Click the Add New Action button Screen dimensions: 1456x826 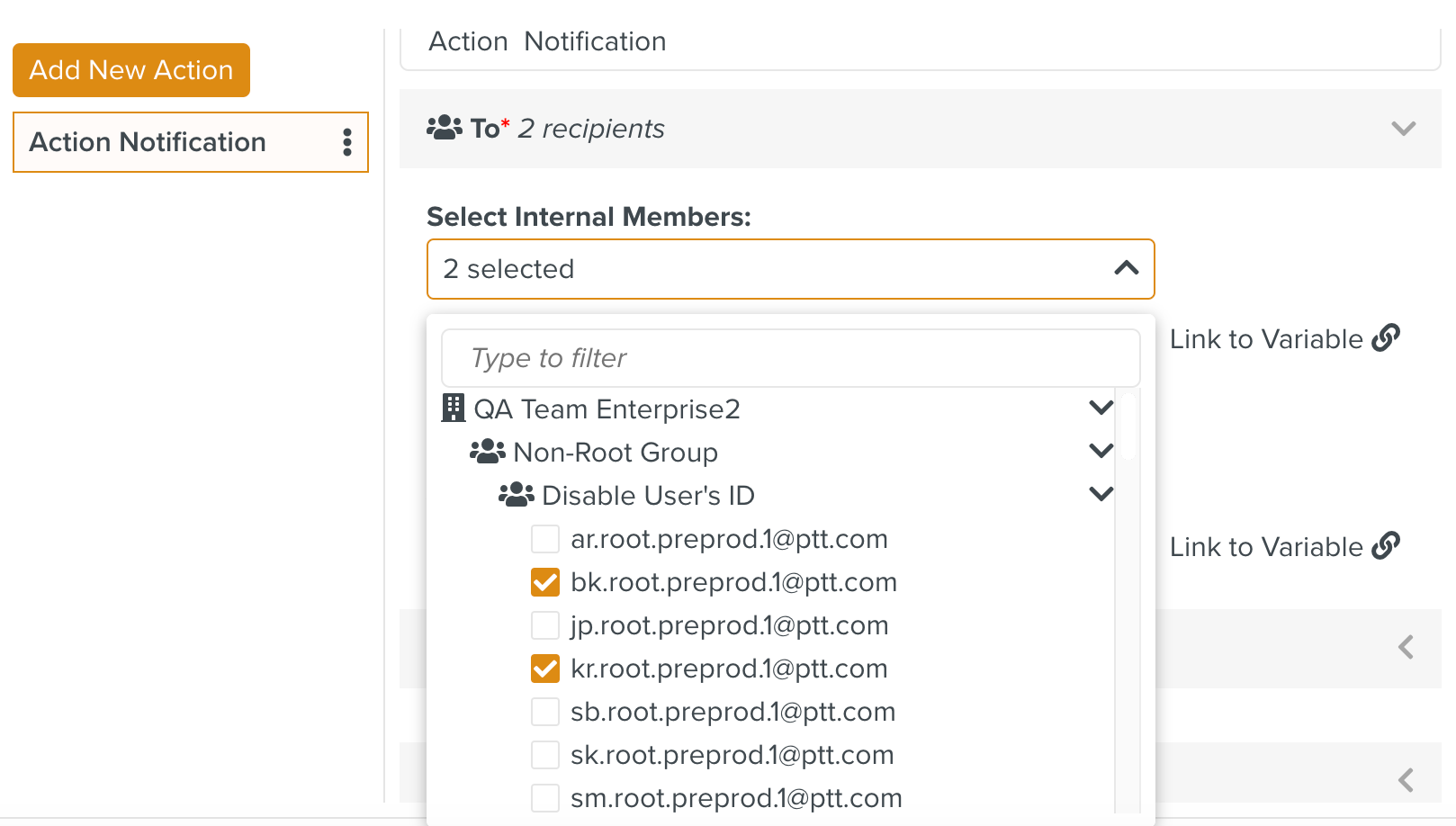(x=131, y=70)
